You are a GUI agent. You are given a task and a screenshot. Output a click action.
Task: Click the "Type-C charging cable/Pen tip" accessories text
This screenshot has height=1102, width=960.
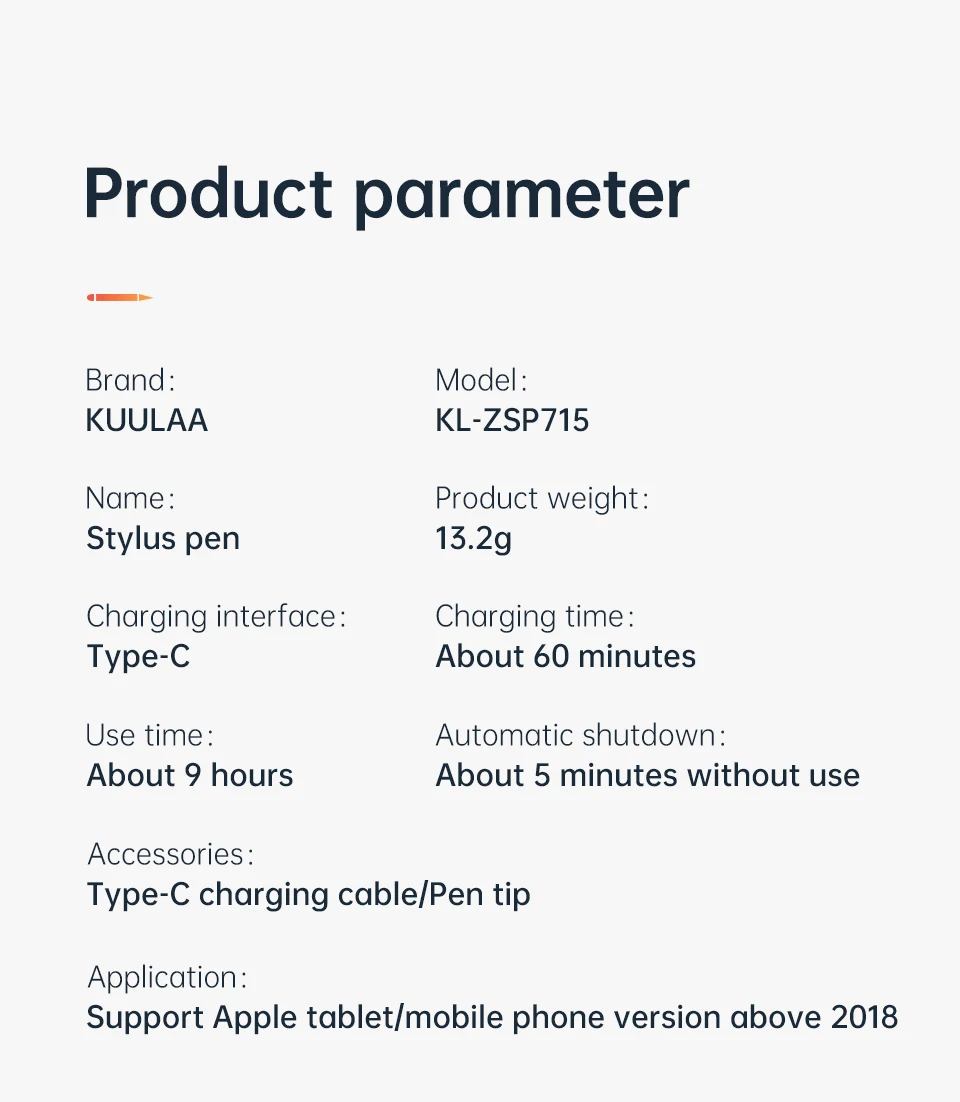coord(308,894)
